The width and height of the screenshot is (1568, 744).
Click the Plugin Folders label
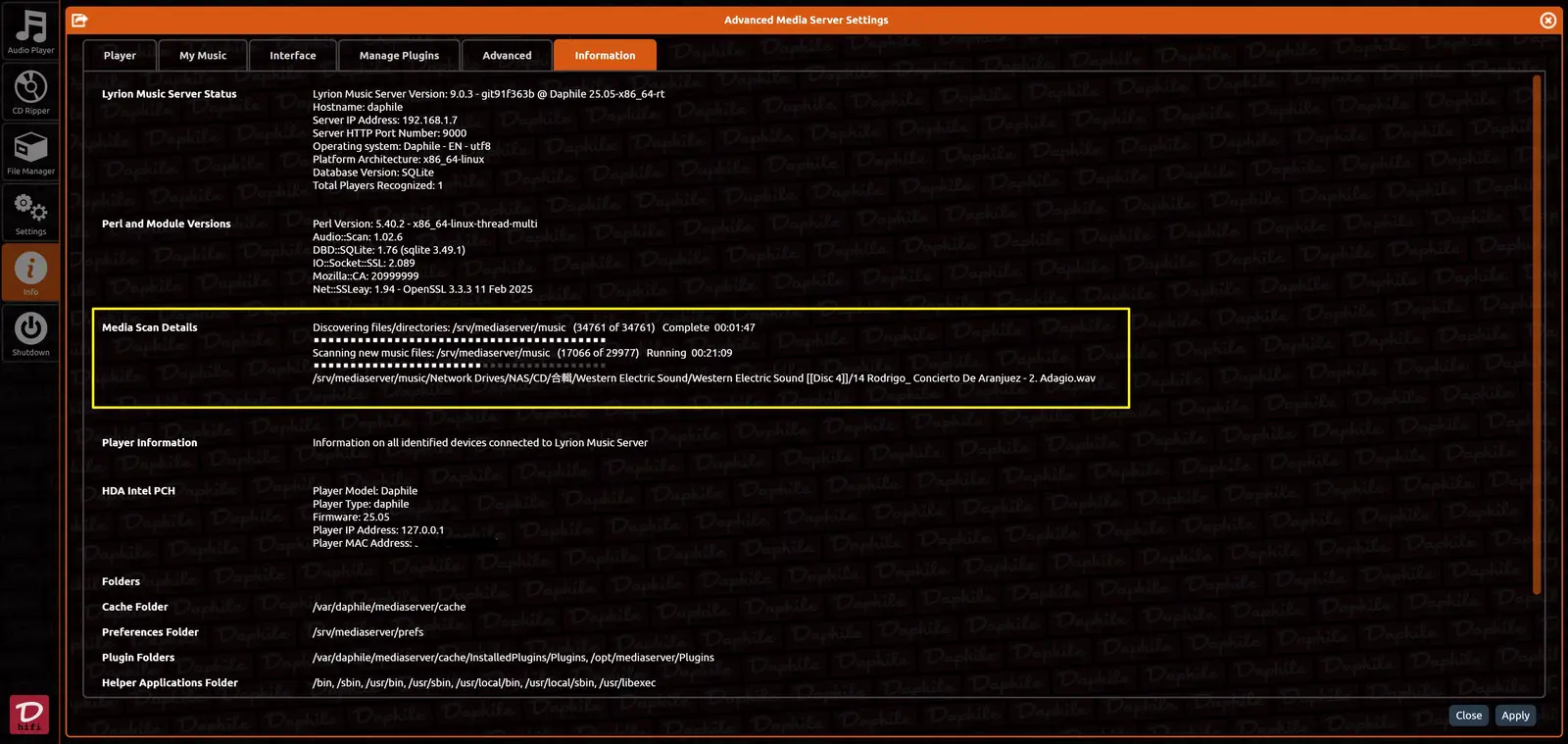pyautogui.click(x=138, y=658)
